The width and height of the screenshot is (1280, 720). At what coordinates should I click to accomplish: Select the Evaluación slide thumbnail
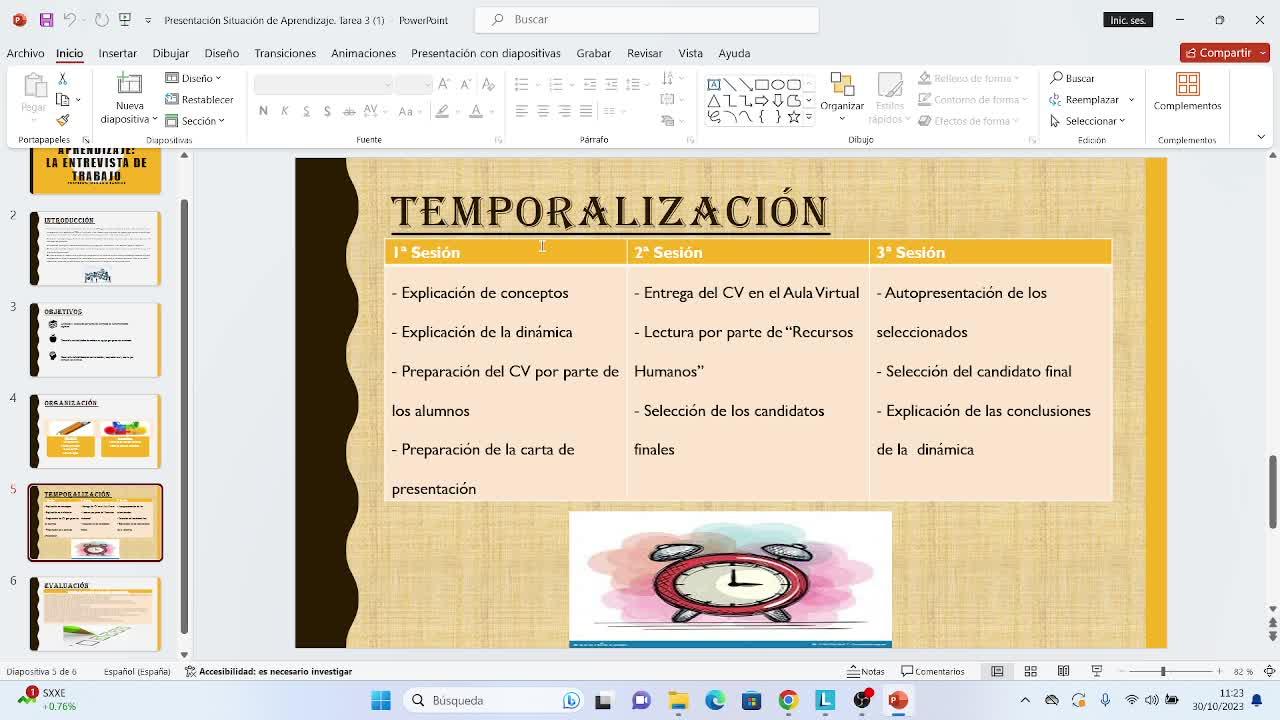point(95,614)
